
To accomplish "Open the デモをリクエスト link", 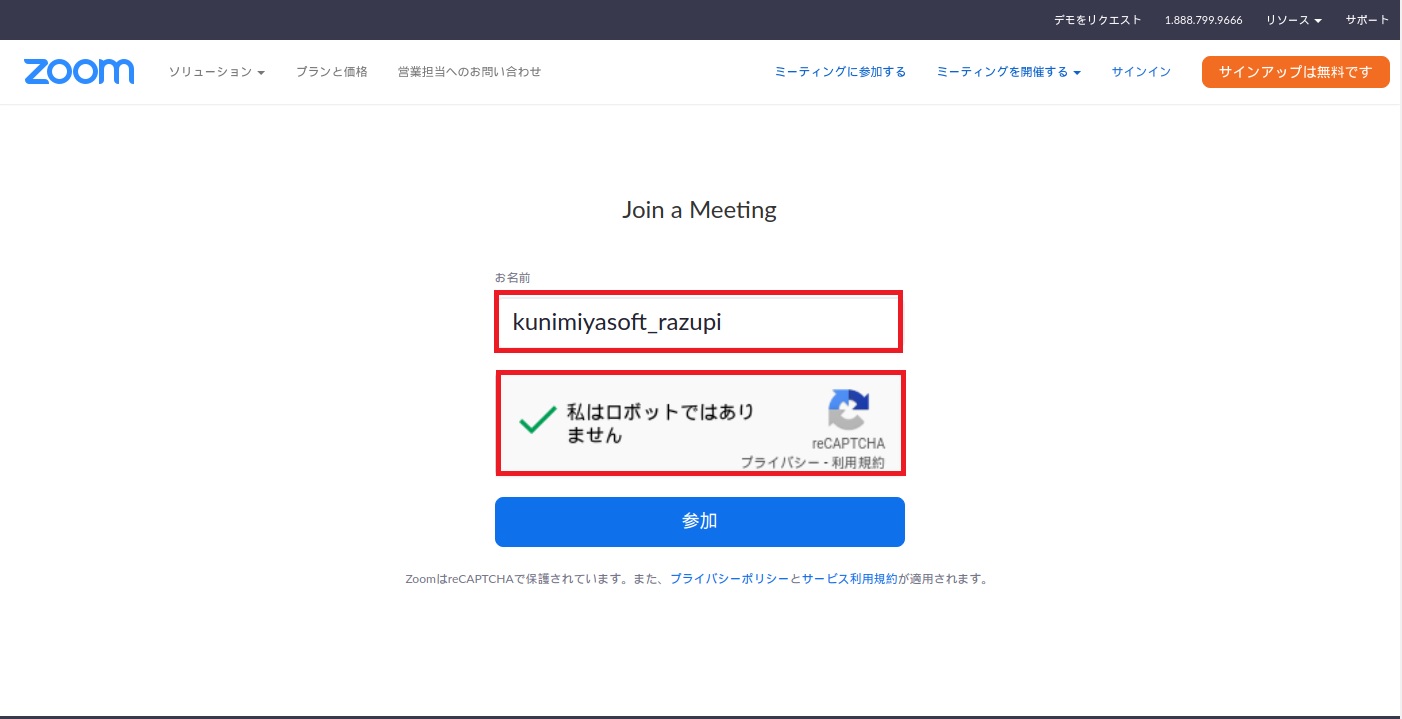I will [x=1096, y=19].
